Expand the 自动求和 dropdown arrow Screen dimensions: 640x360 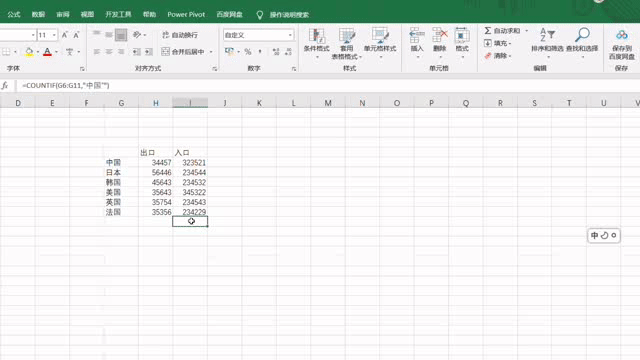tap(527, 31)
